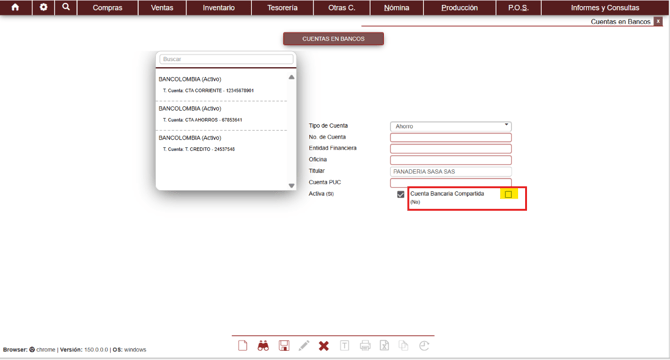Delete record with red X icon

coord(324,346)
